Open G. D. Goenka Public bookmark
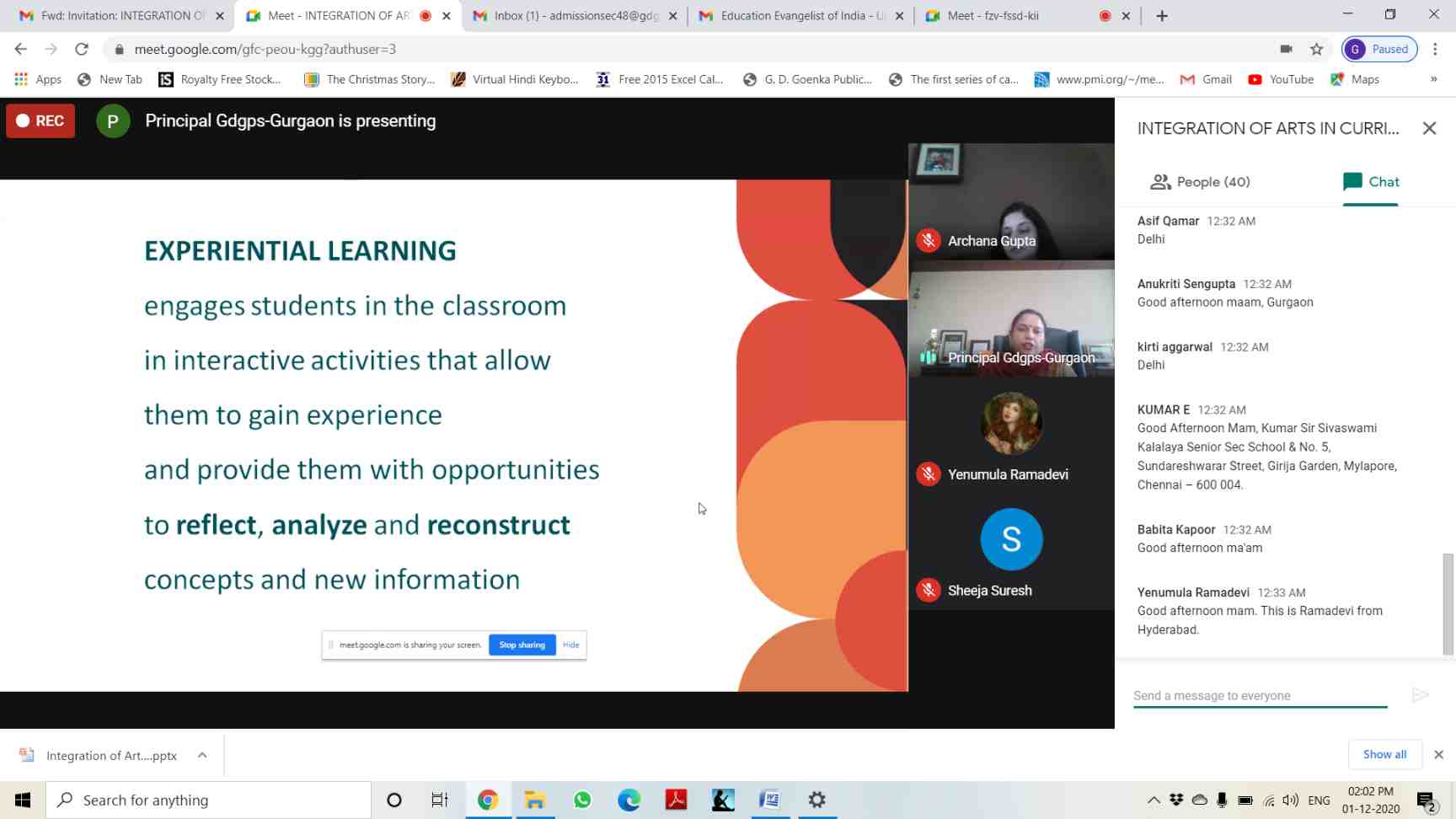 [x=807, y=79]
